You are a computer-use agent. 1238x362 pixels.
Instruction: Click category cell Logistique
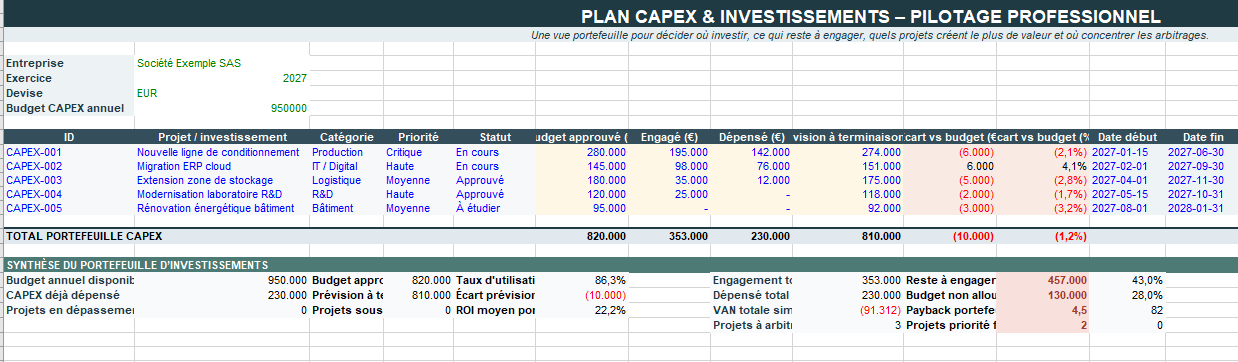point(347,180)
